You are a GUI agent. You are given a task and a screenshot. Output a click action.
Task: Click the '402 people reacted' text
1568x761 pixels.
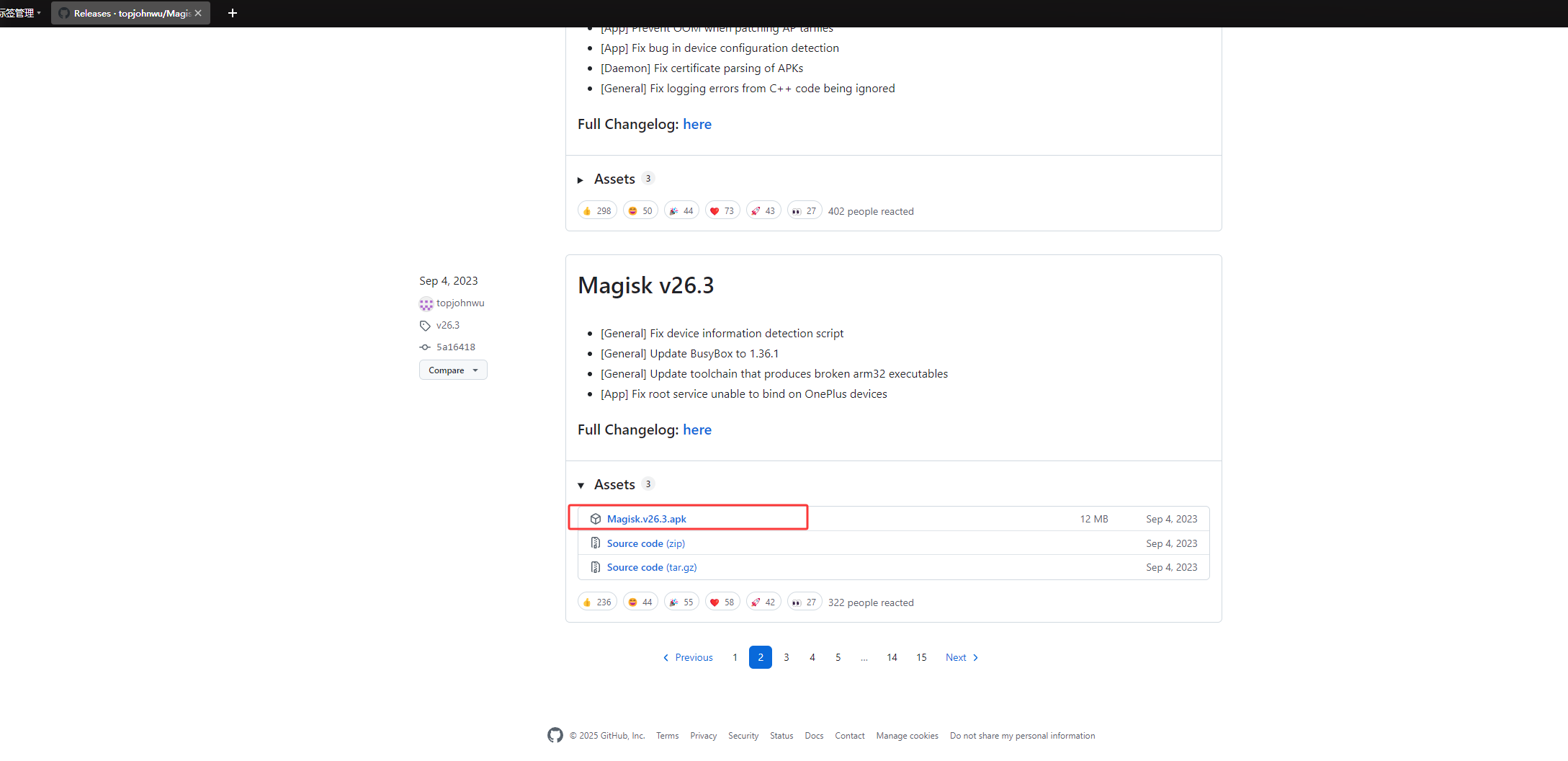click(x=871, y=211)
